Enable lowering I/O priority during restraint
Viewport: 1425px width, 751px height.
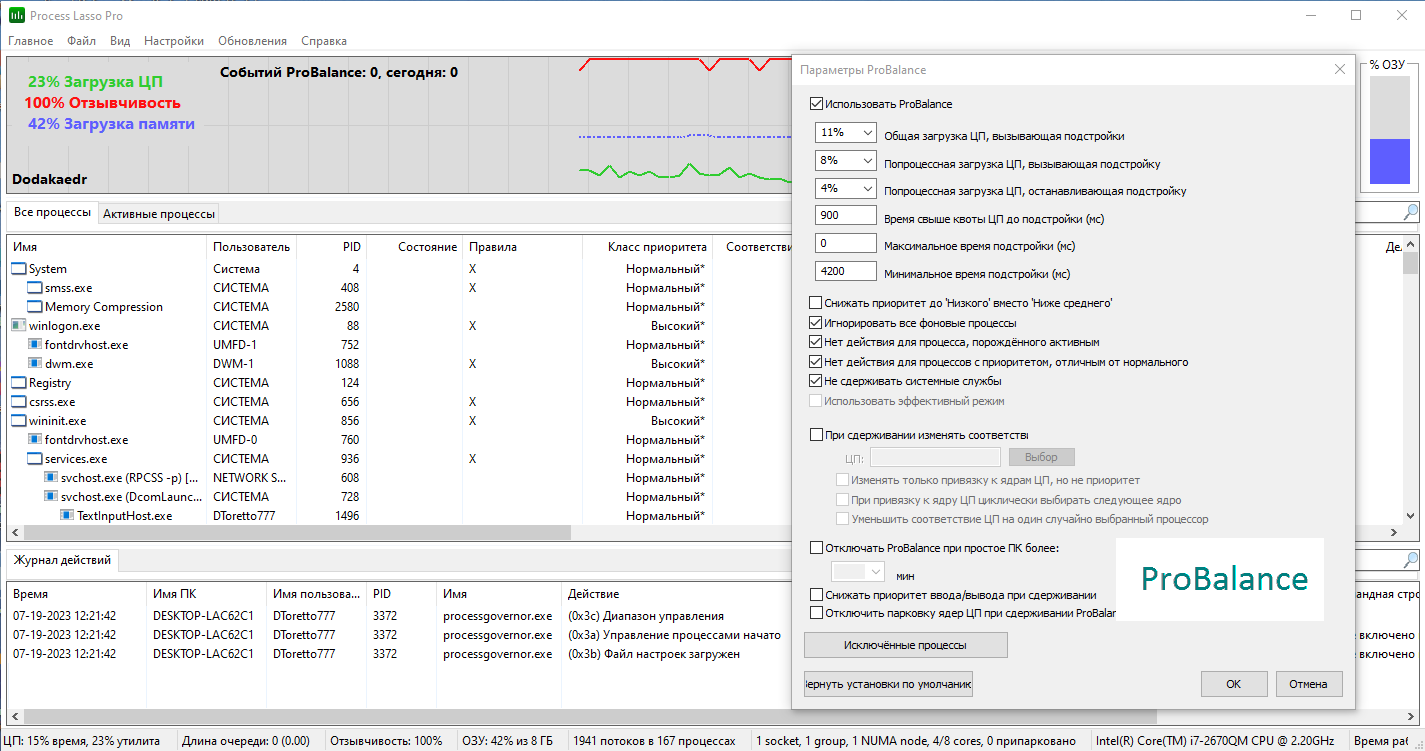pos(816,595)
